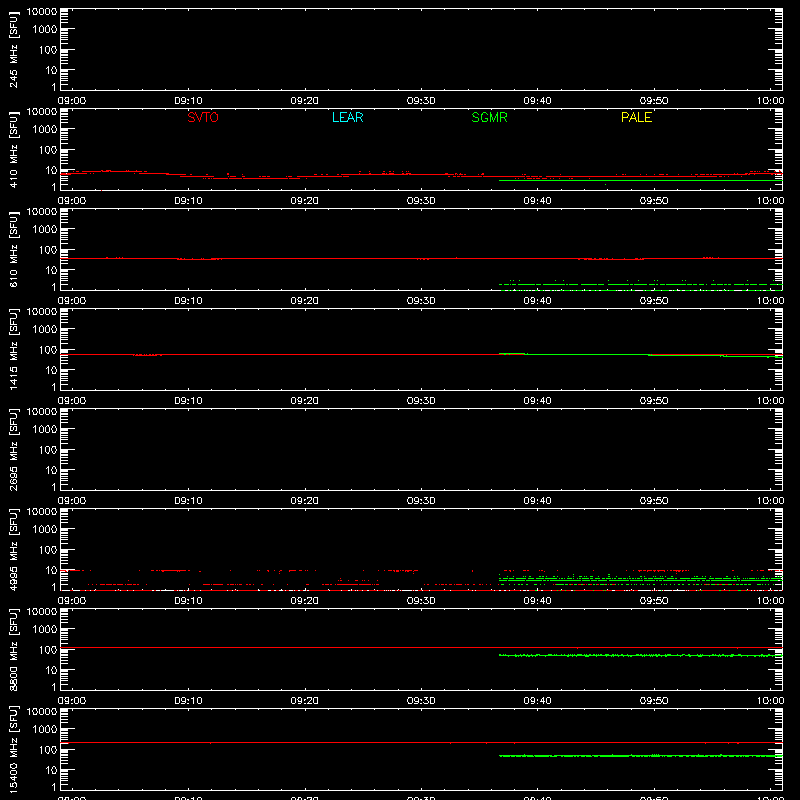Click the 10 tick label on 1415 MHz axis
Viewport: 800px width, 800px height.
click(x=51, y=370)
